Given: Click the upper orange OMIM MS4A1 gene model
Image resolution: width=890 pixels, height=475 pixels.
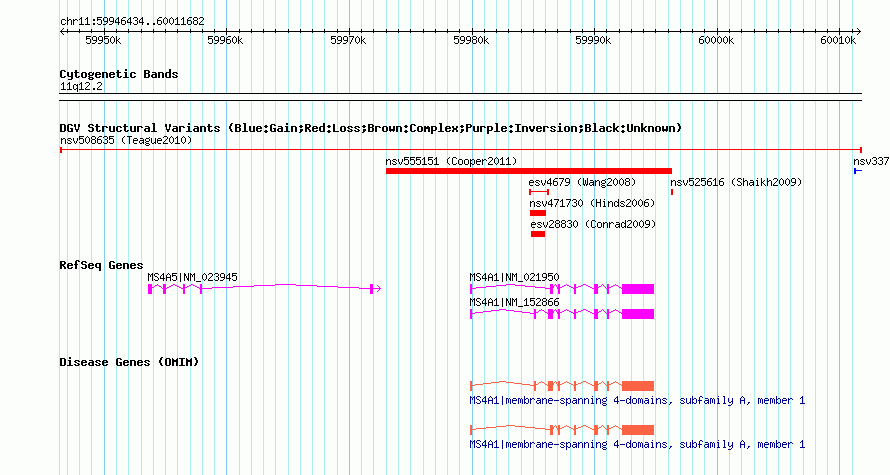Looking at the screenshot, I should click(562, 386).
